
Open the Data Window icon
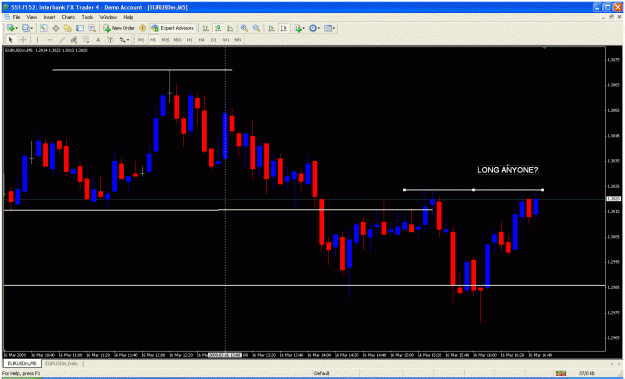tap(56, 28)
